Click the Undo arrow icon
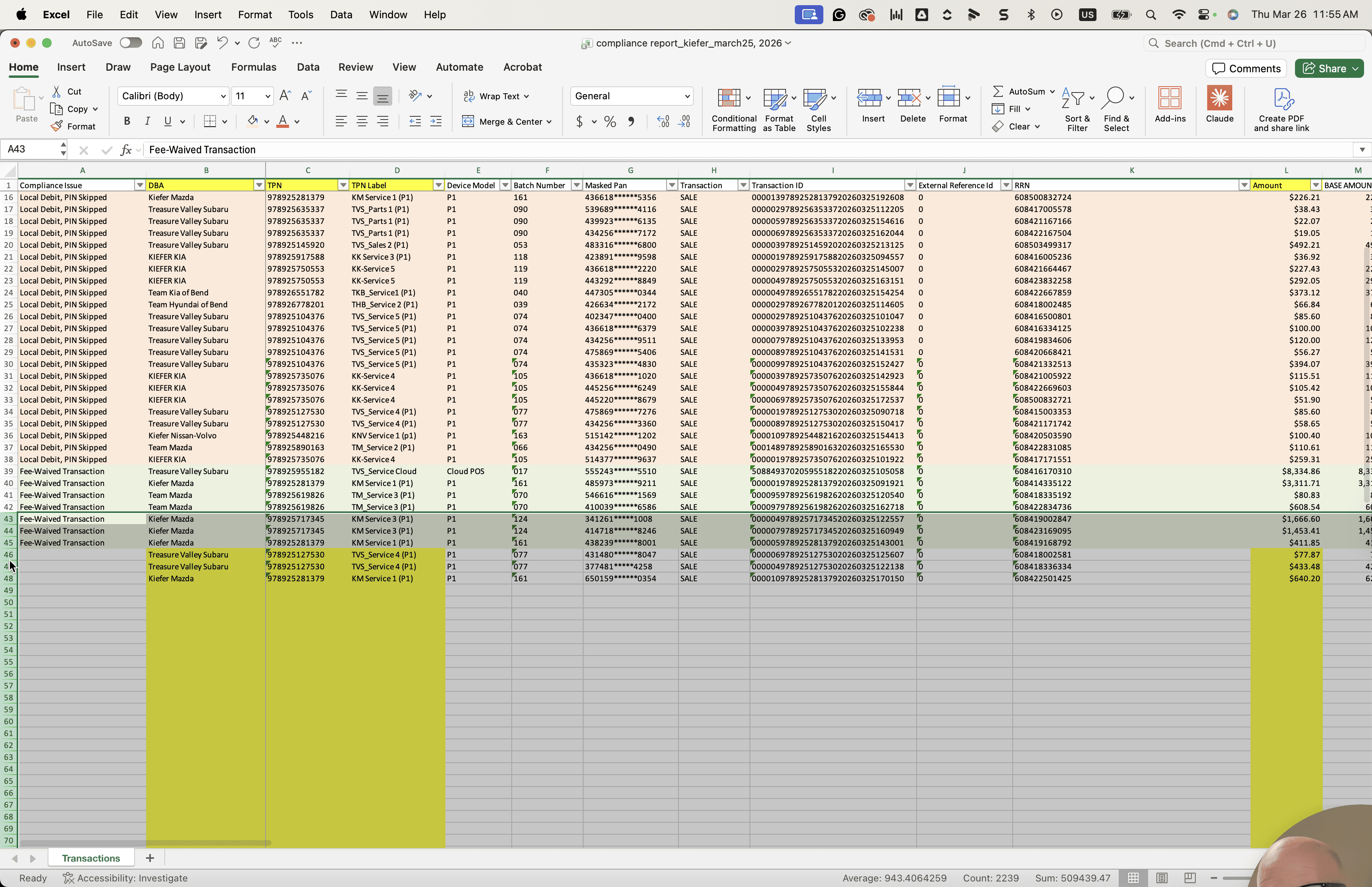 point(222,42)
